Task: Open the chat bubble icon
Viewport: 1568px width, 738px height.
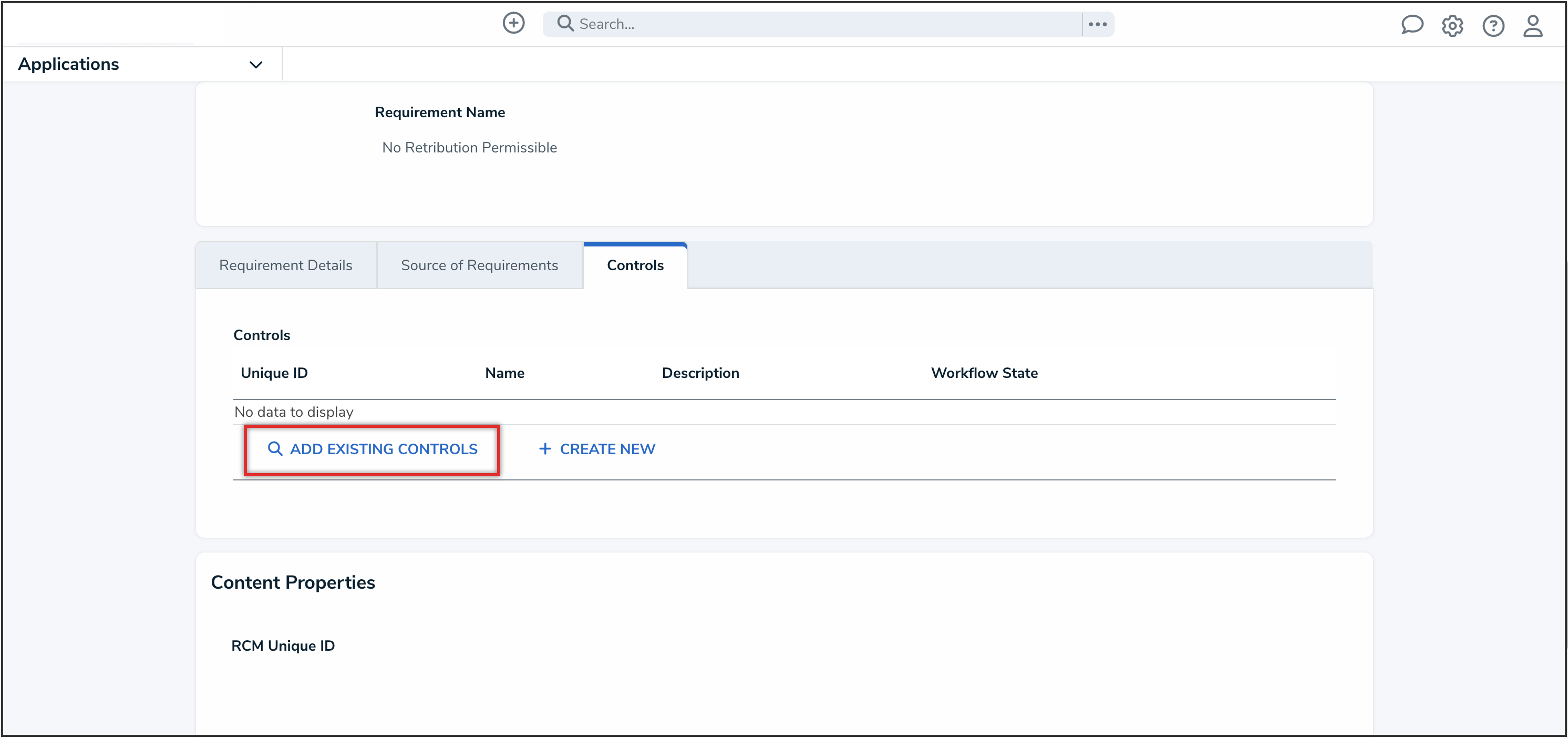Action: click(1413, 25)
